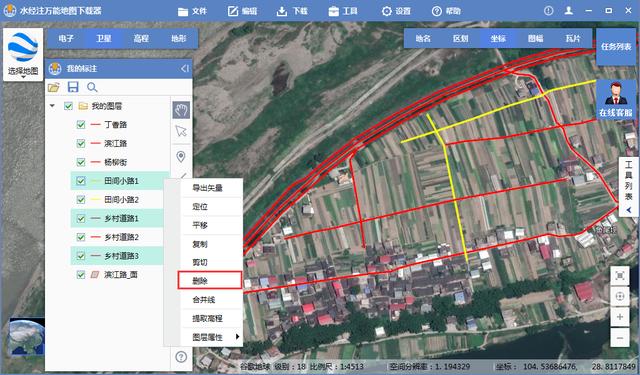This screenshot has height=375, width=640.
Task: Toggle the 图幅 overlay tab
Action: pyautogui.click(x=536, y=39)
